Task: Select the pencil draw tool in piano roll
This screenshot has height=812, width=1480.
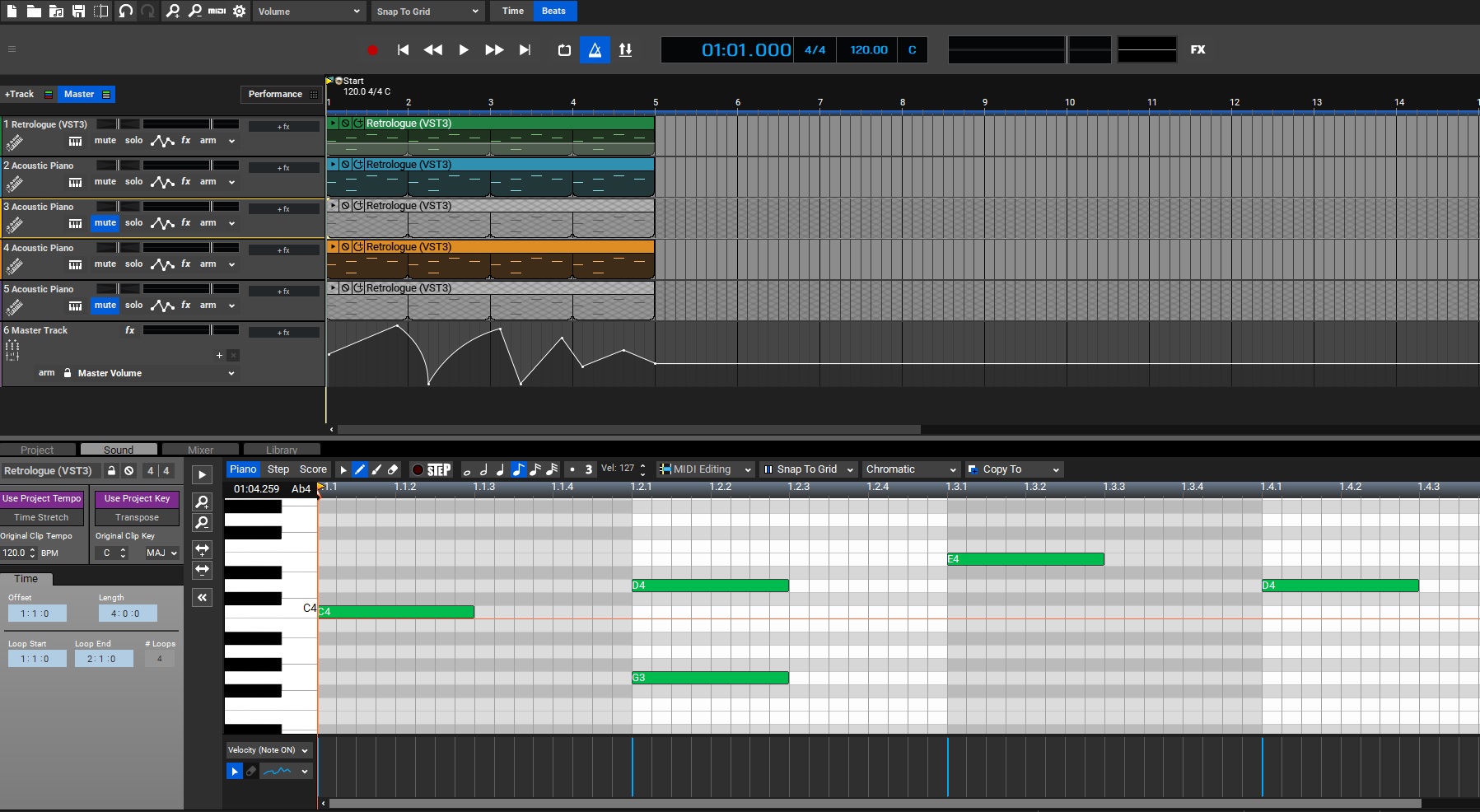Action: pos(360,469)
